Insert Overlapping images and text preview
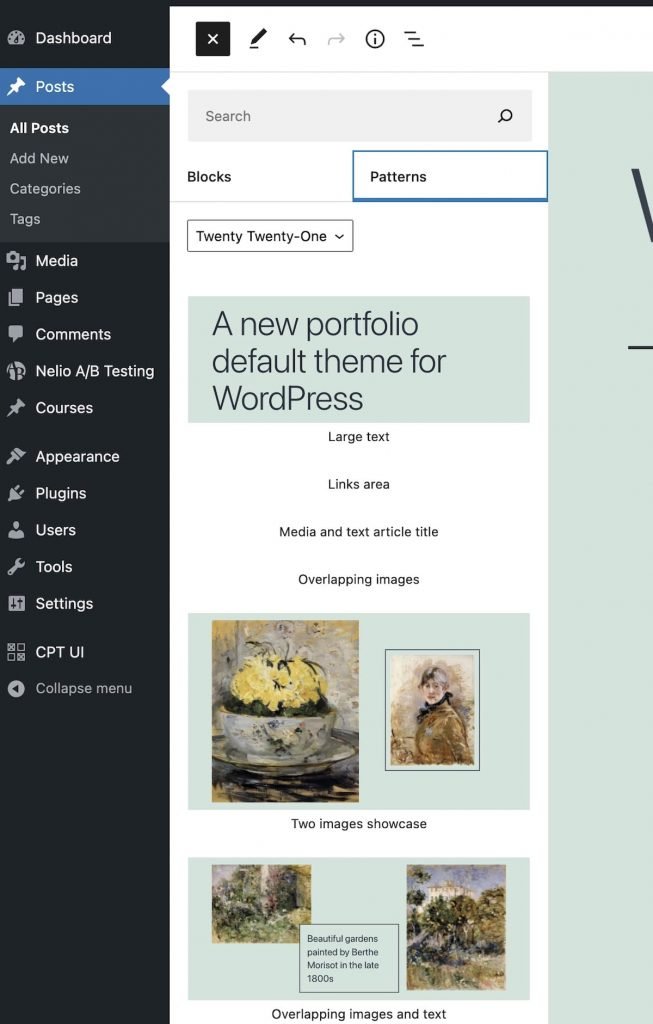This screenshot has height=1024, width=653. tap(358, 929)
